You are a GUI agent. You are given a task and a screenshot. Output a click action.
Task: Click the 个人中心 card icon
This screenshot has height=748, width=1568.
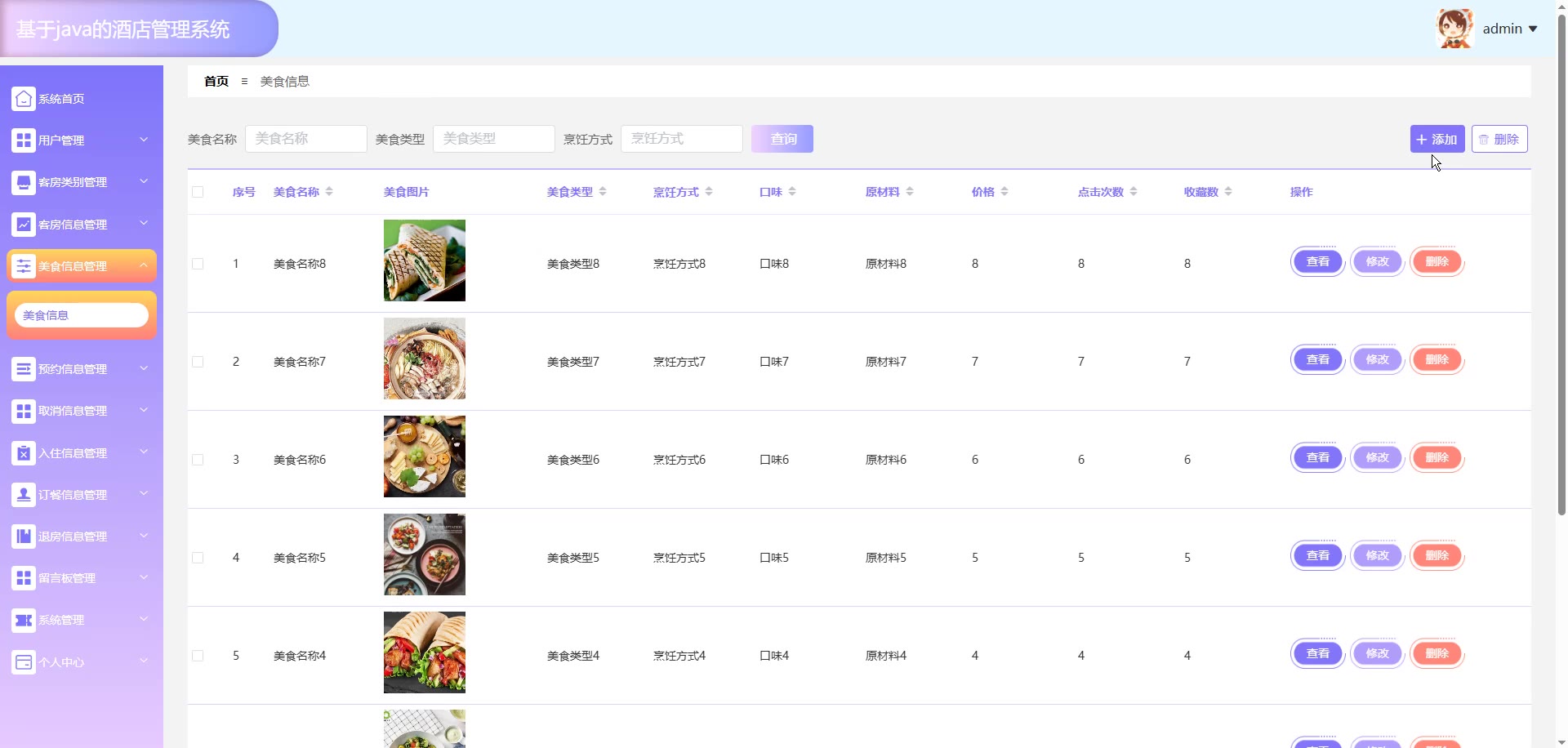(x=24, y=662)
